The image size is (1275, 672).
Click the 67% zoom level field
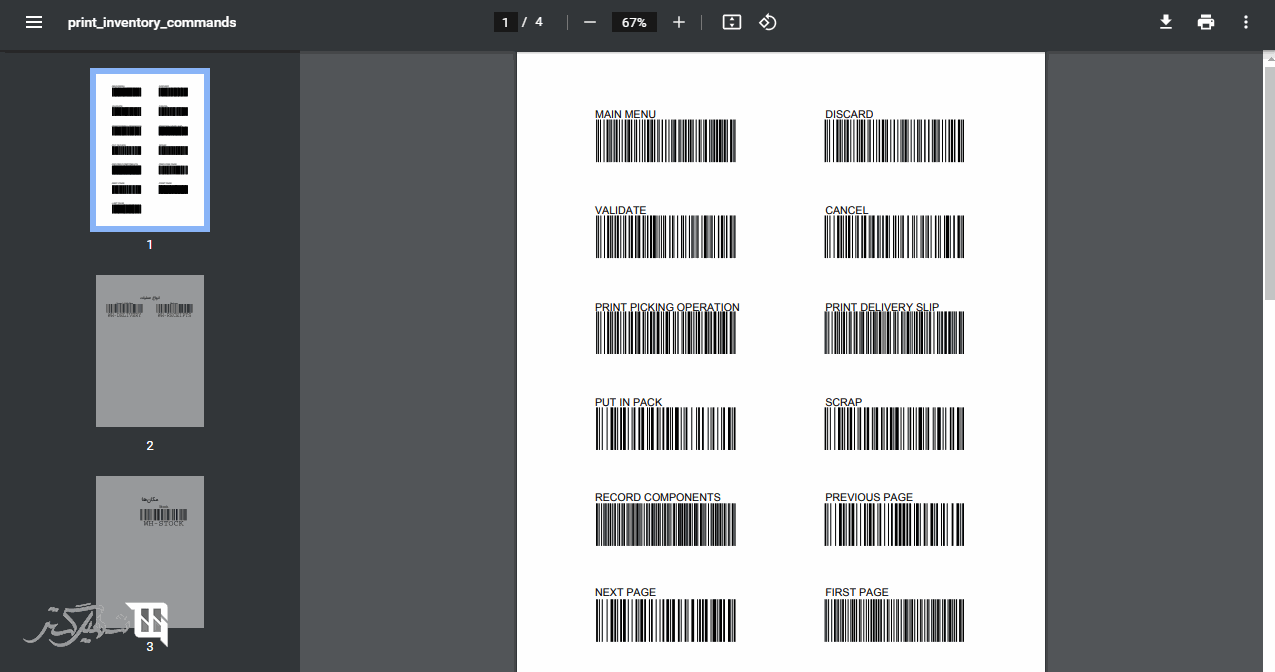pos(635,22)
